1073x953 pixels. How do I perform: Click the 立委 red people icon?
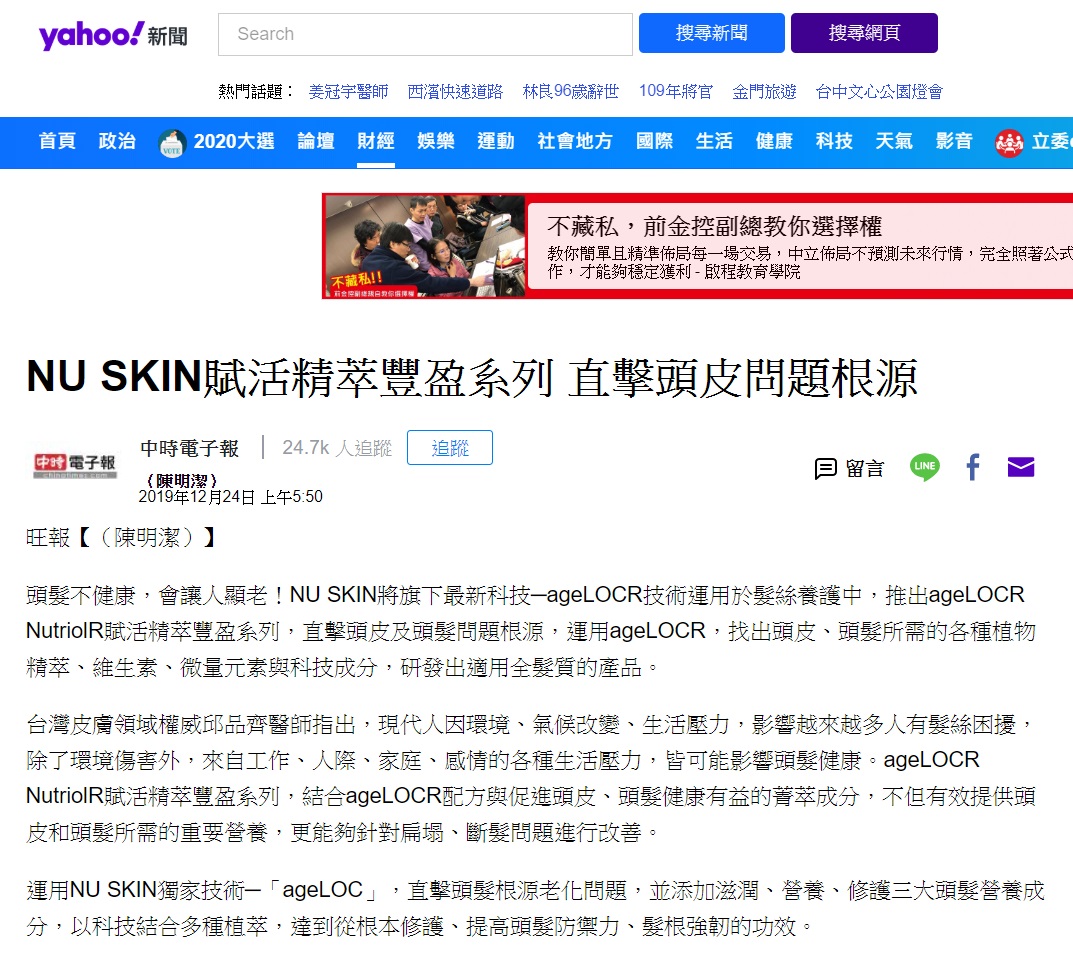tap(1009, 143)
